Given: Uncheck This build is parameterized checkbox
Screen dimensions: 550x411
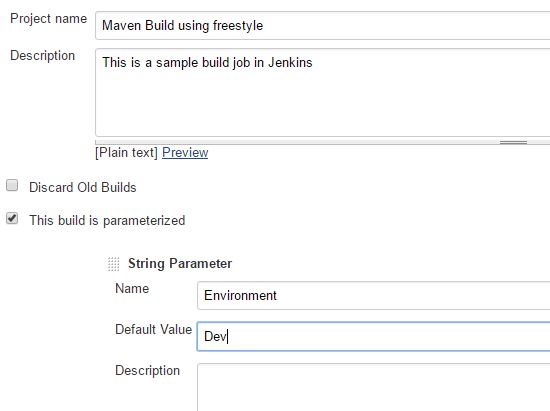Looking at the screenshot, I should tap(12, 218).
